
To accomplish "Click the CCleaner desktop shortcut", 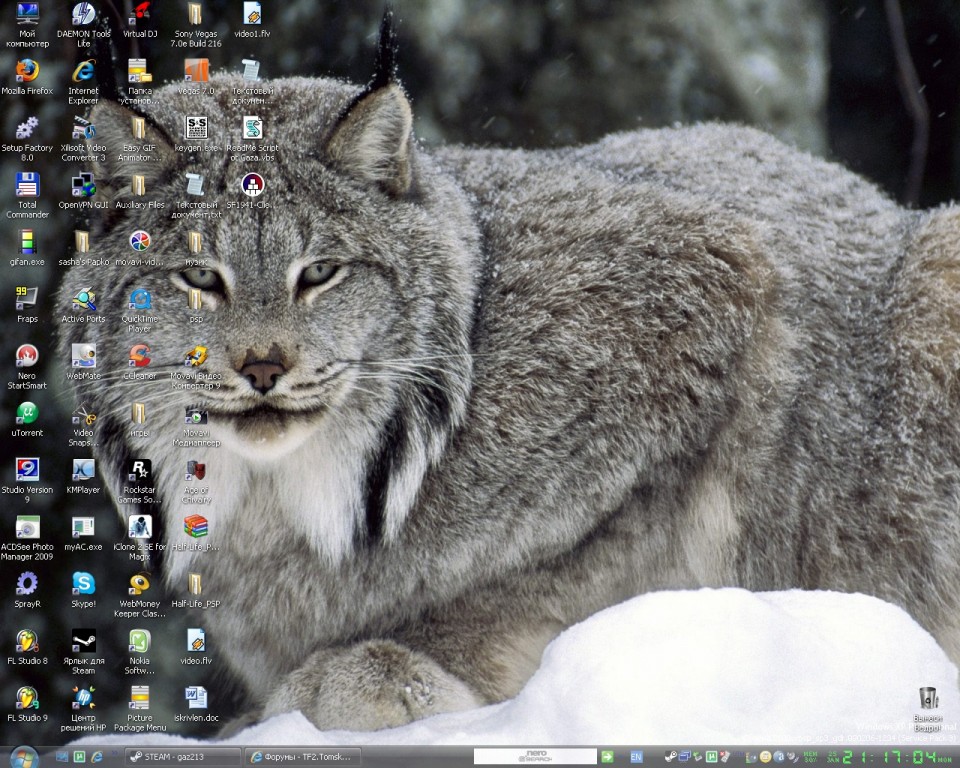I will (140, 357).
